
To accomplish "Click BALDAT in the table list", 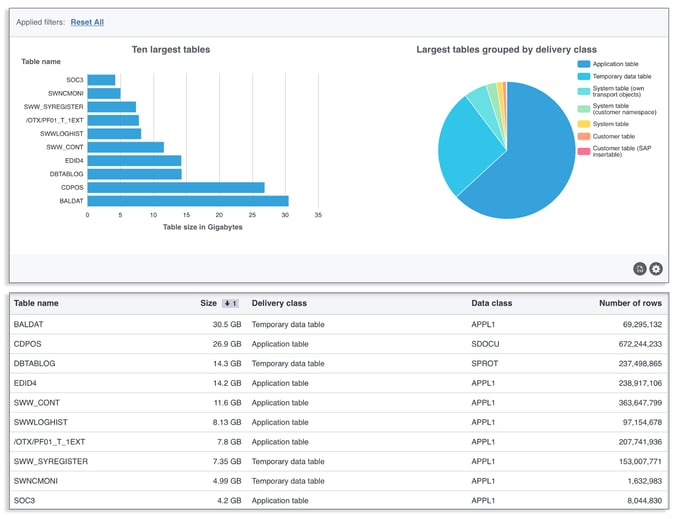I will pyautogui.click(x=29, y=324).
